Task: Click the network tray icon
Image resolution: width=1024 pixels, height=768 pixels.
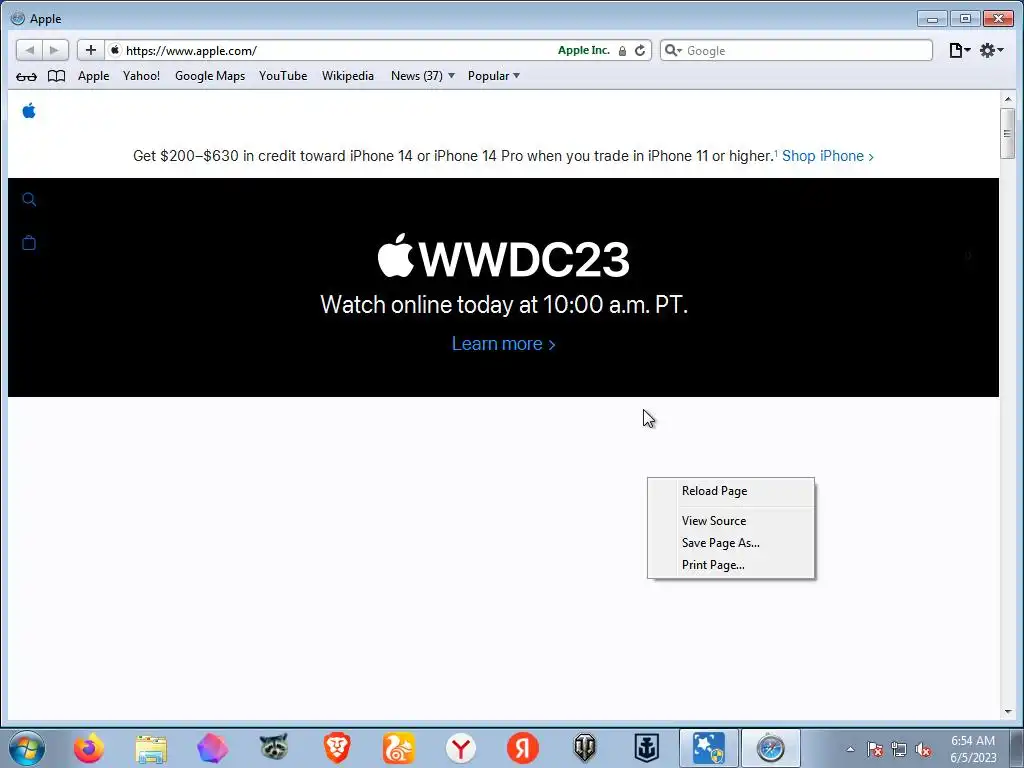Action: point(899,749)
